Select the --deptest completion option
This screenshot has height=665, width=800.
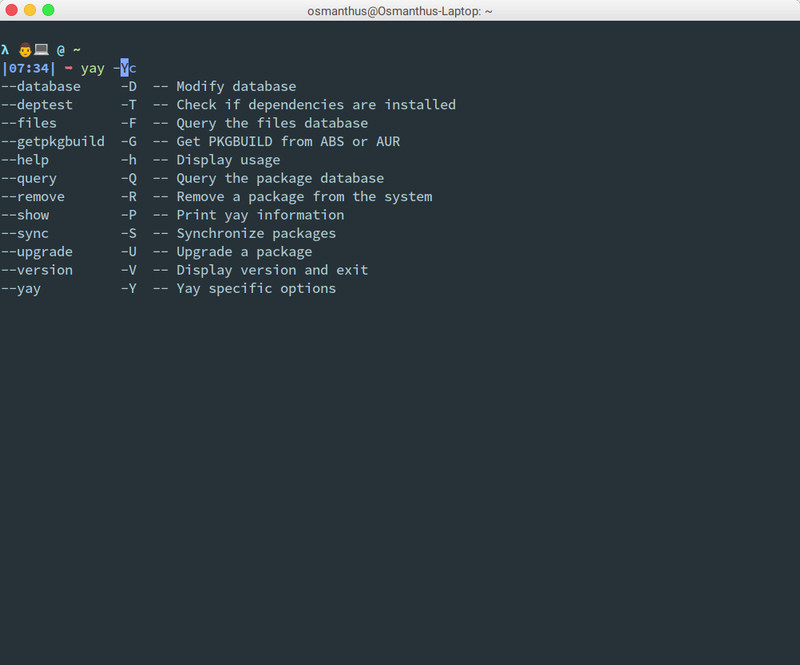click(37, 105)
